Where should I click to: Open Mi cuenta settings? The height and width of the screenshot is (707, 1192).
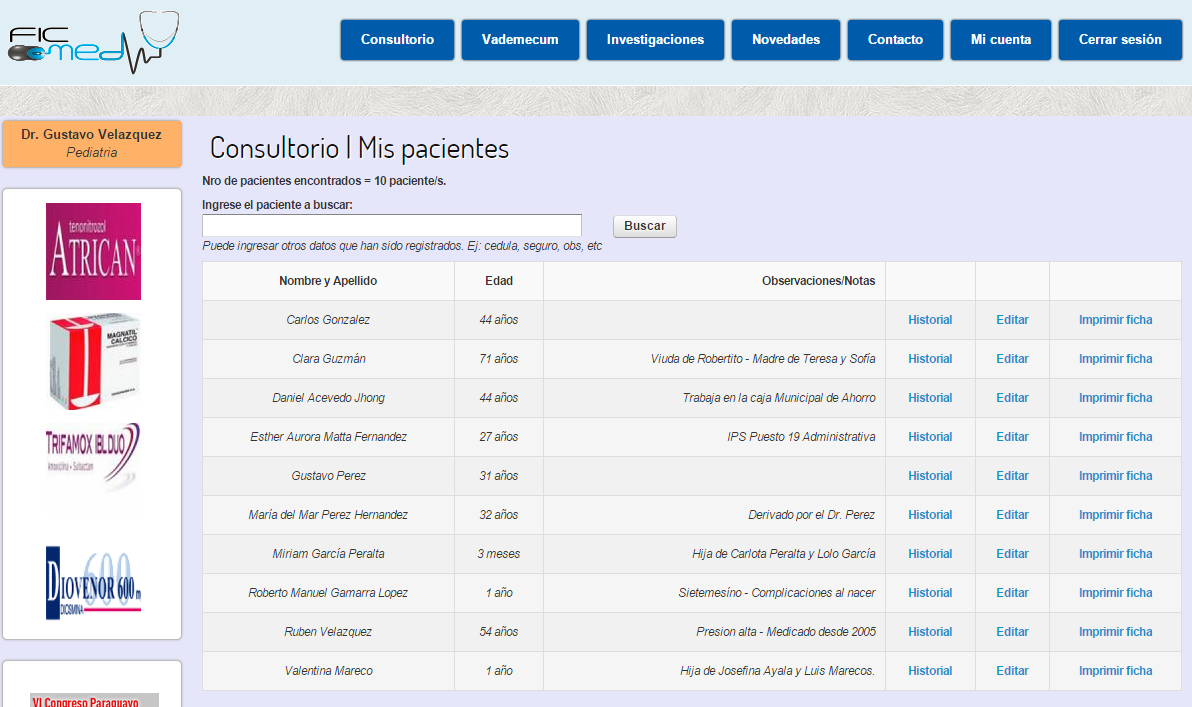(x=1000, y=40)
